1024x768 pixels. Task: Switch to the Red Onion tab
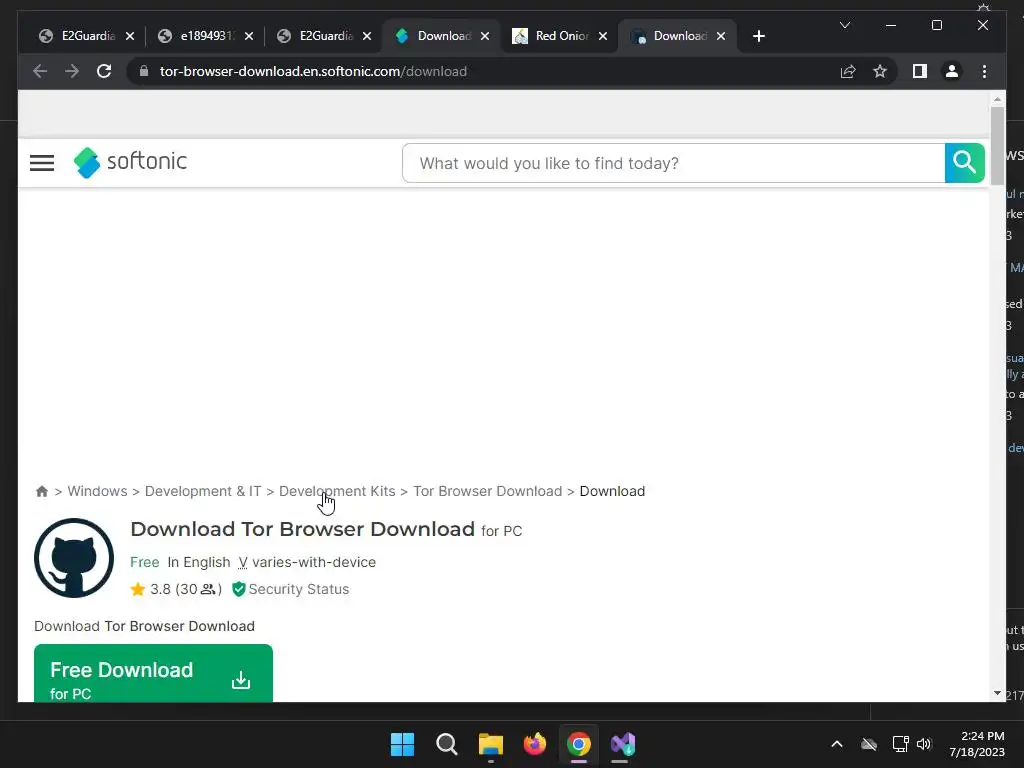tap(561, 36)
